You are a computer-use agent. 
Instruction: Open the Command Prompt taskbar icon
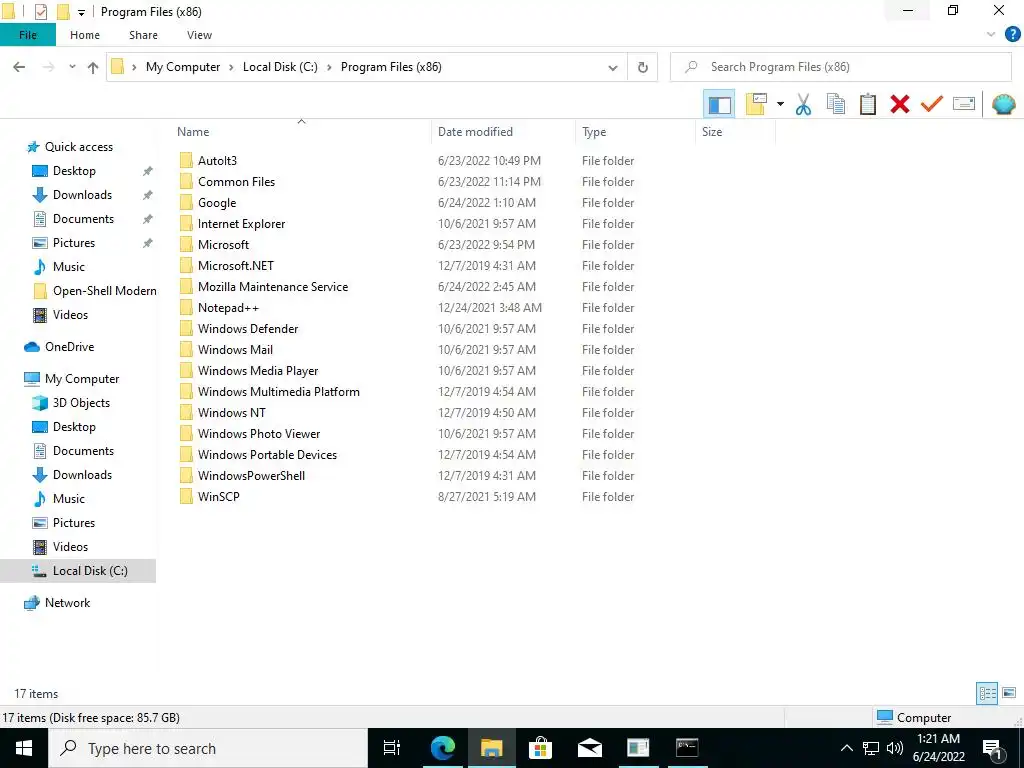(687, 748)
